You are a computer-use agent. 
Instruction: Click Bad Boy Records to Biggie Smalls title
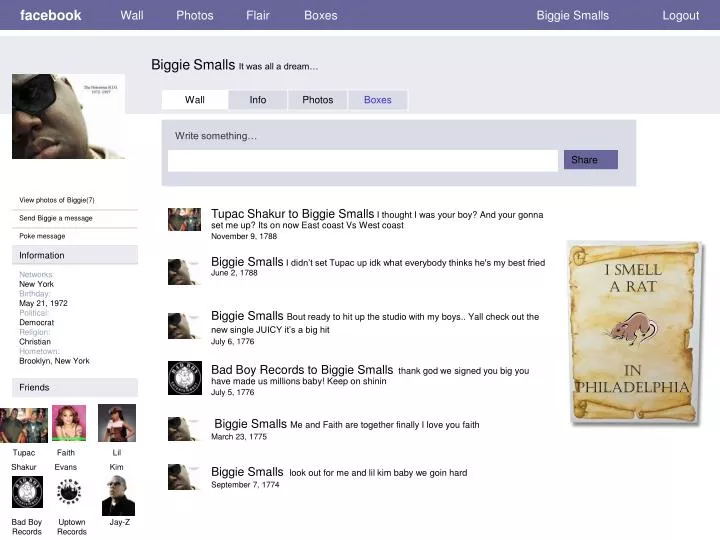(x=302, y=370)
